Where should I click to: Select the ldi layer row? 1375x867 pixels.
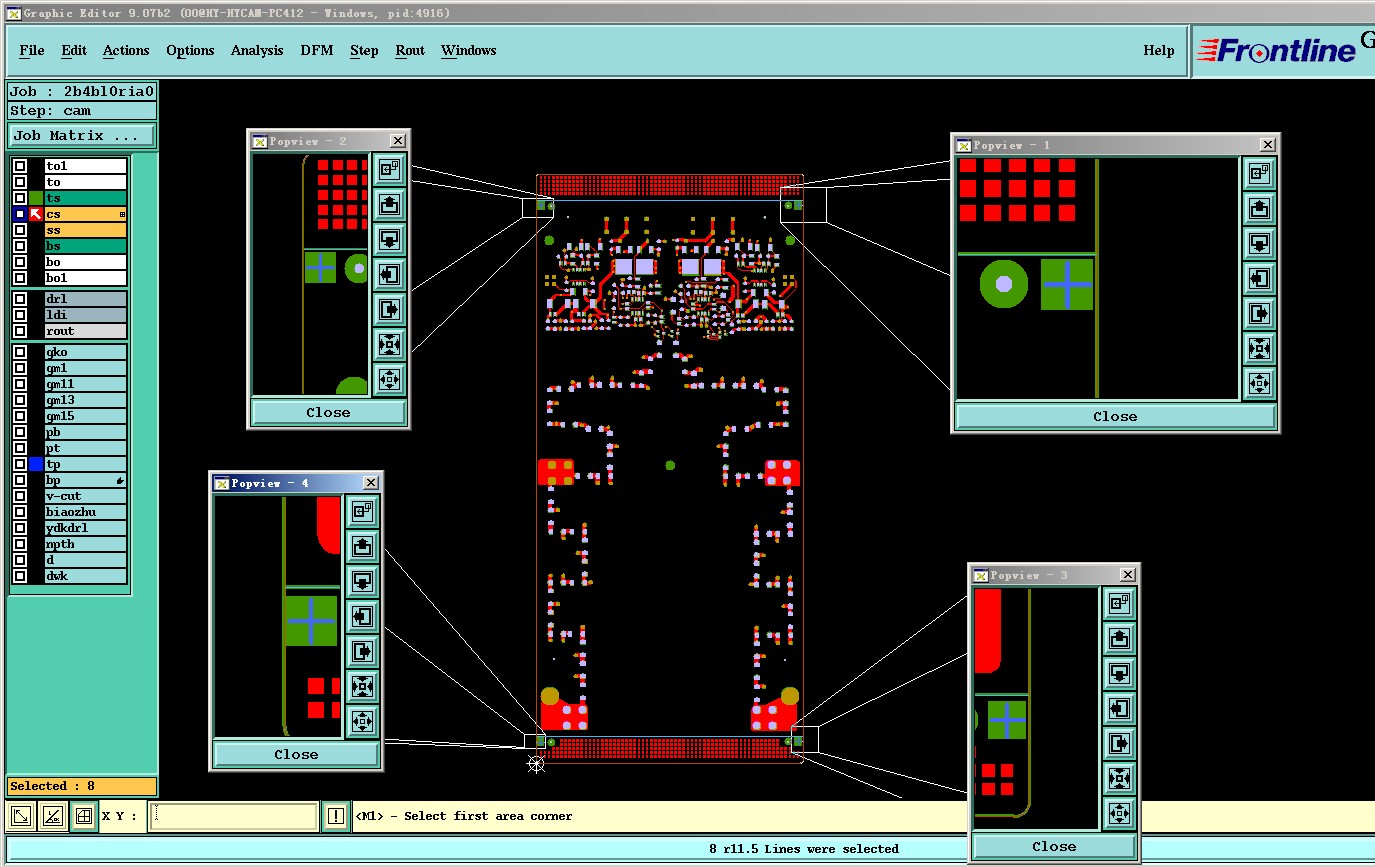coord(86,315)
